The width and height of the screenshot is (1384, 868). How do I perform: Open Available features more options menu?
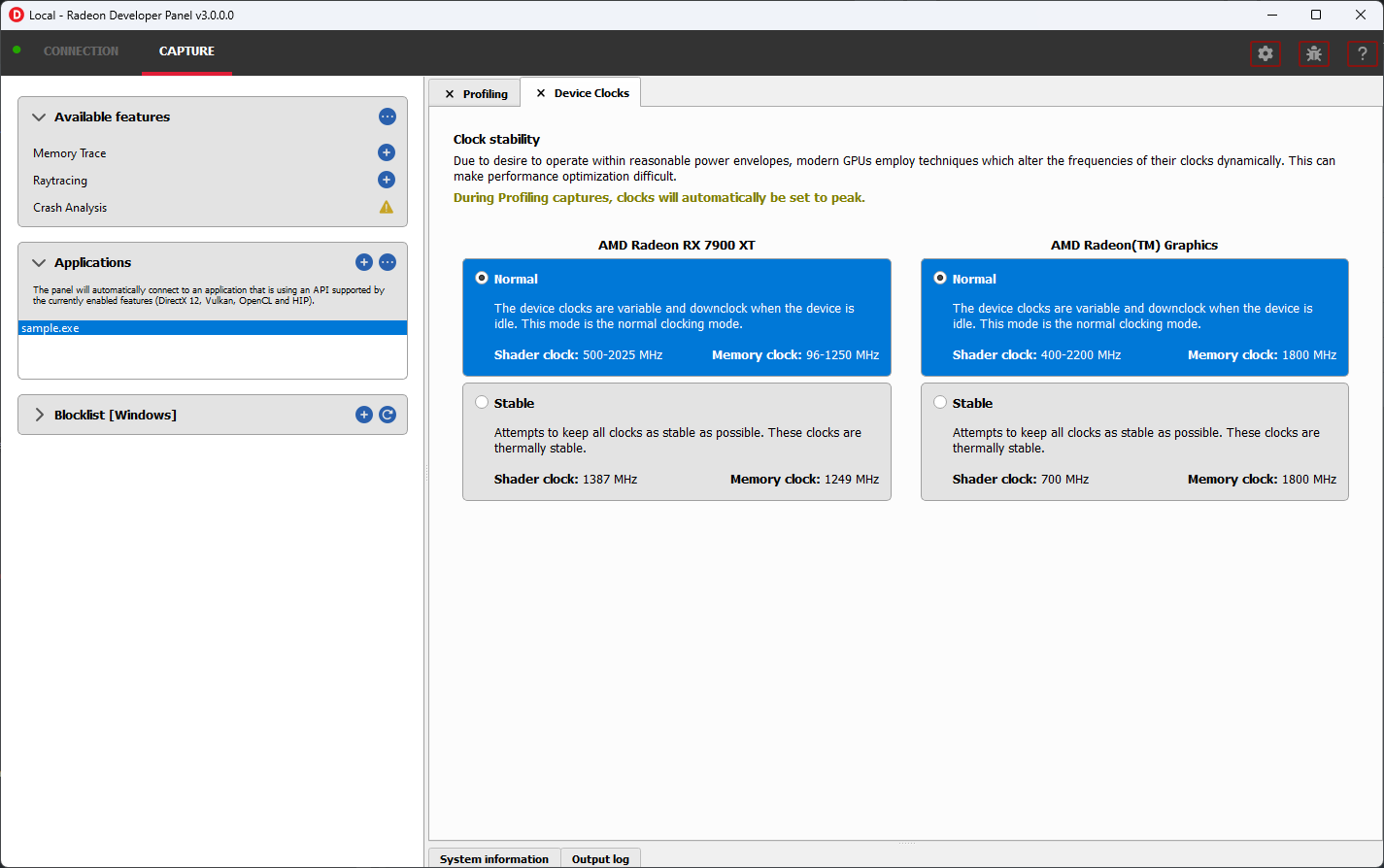pyautogui.click(x=388, y=117)
